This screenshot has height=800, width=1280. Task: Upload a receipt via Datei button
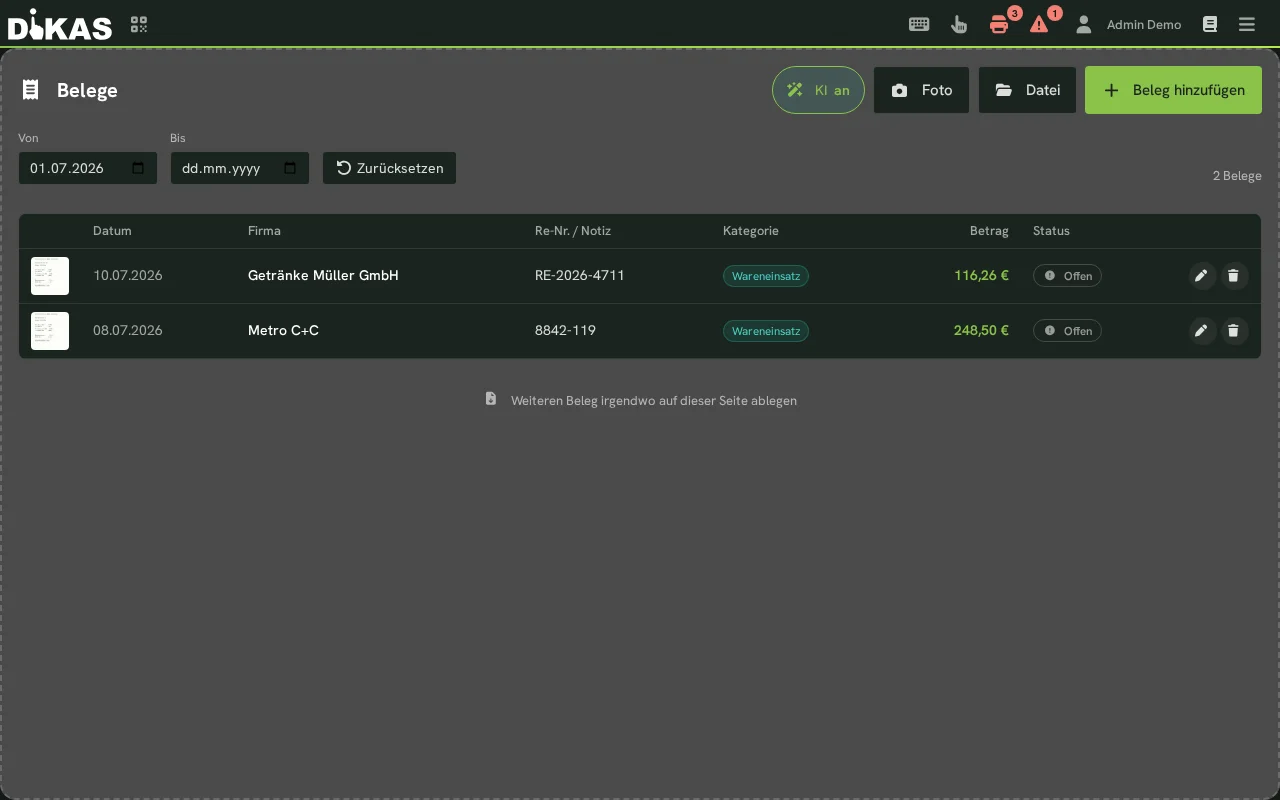tap(1027, 90)
